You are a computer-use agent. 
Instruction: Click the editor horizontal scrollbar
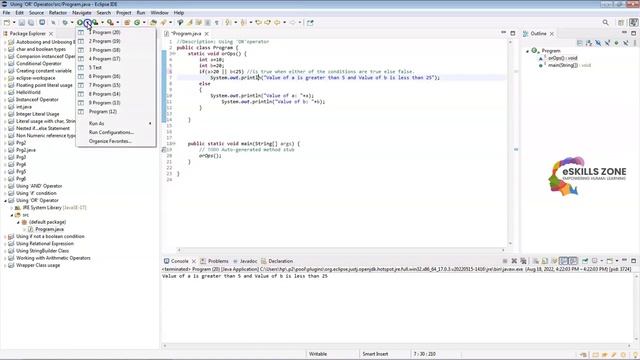point(341,250)
